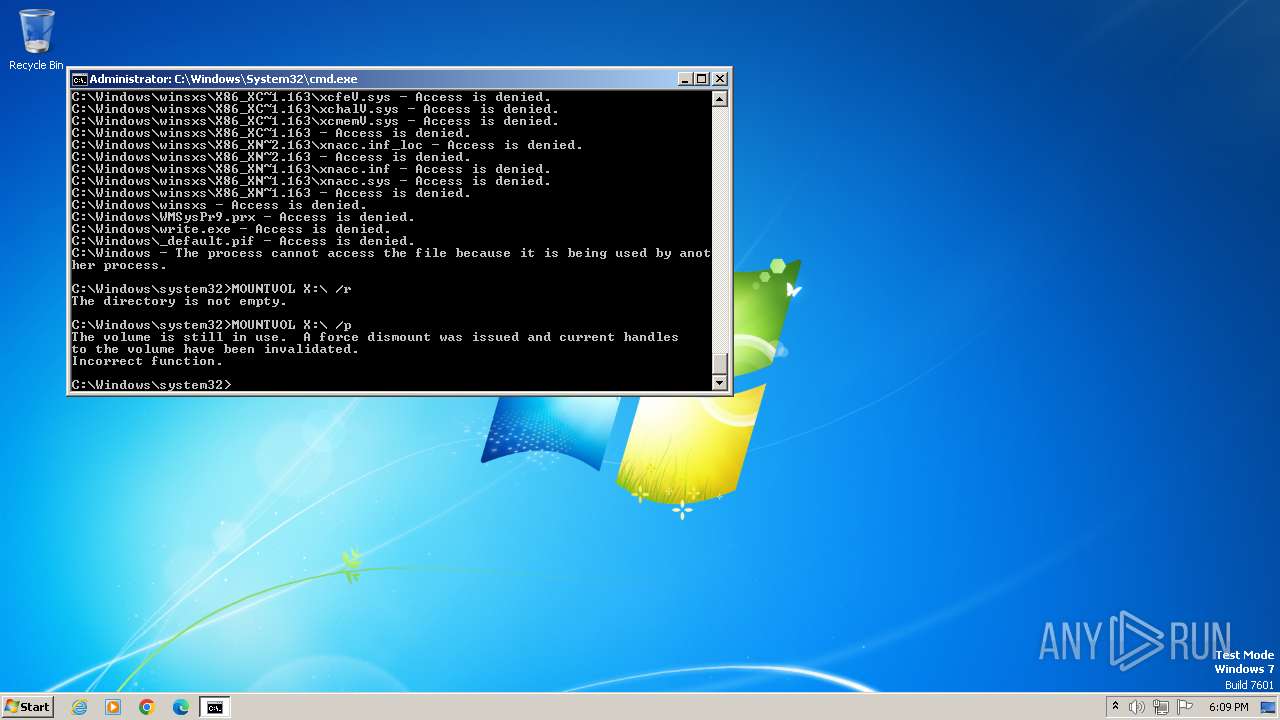
Task: Close the Administrator cmd.exe window
Action: pos(720,79)
